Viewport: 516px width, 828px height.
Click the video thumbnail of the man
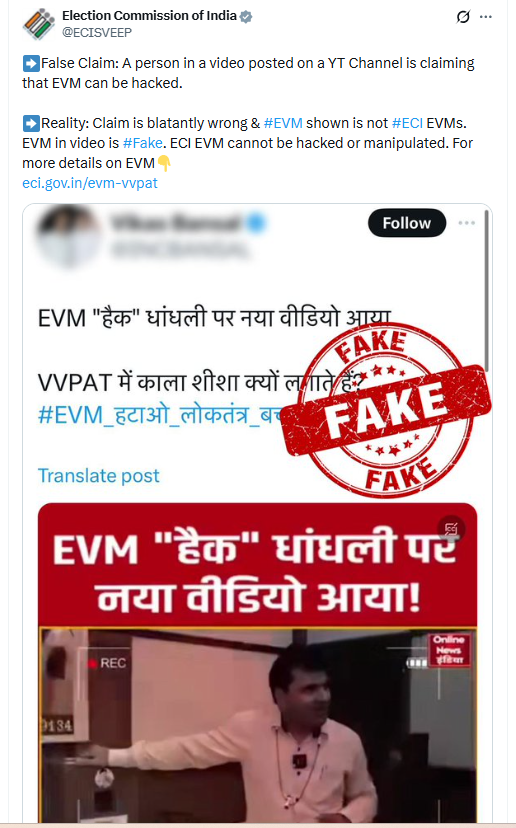(x=258, y=724)
